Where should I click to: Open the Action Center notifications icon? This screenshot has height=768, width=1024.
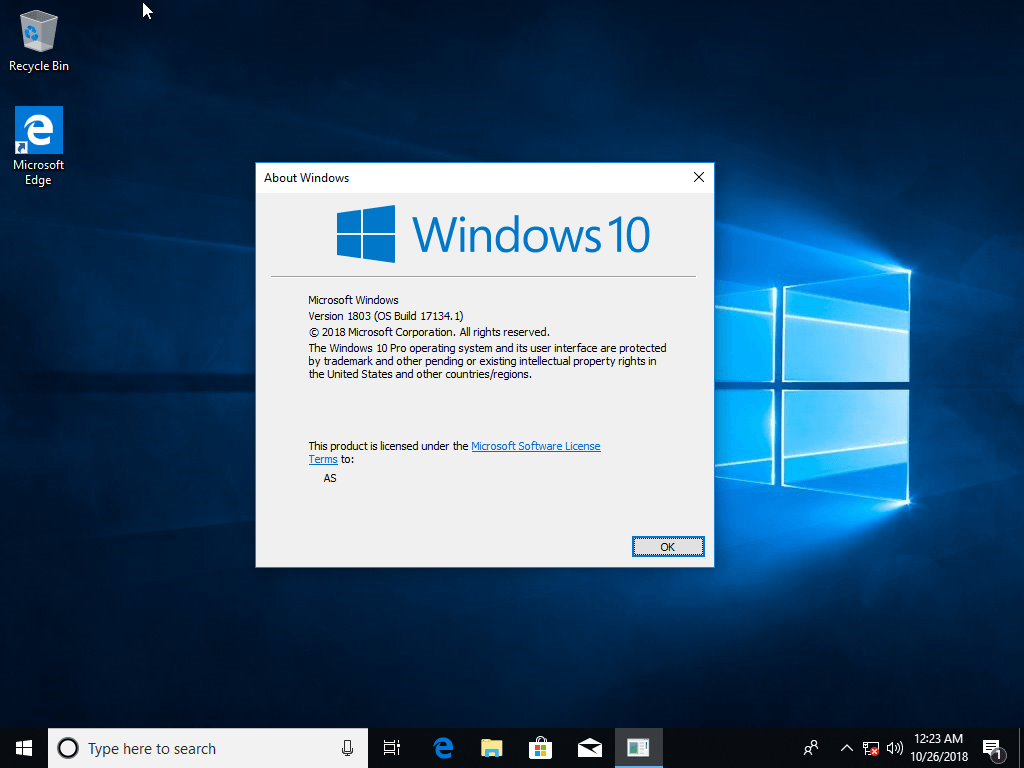tap(993, 750)
